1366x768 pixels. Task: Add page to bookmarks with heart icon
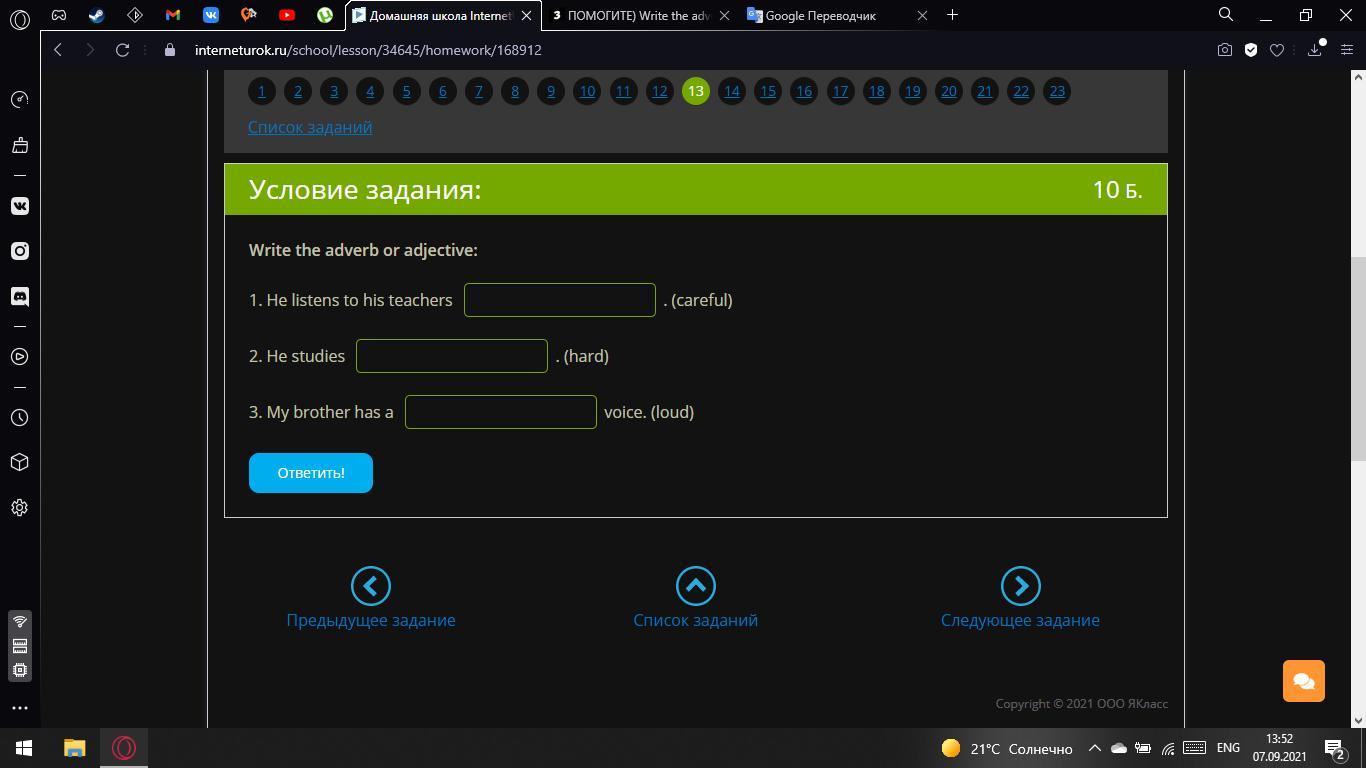click(1277, 50)
